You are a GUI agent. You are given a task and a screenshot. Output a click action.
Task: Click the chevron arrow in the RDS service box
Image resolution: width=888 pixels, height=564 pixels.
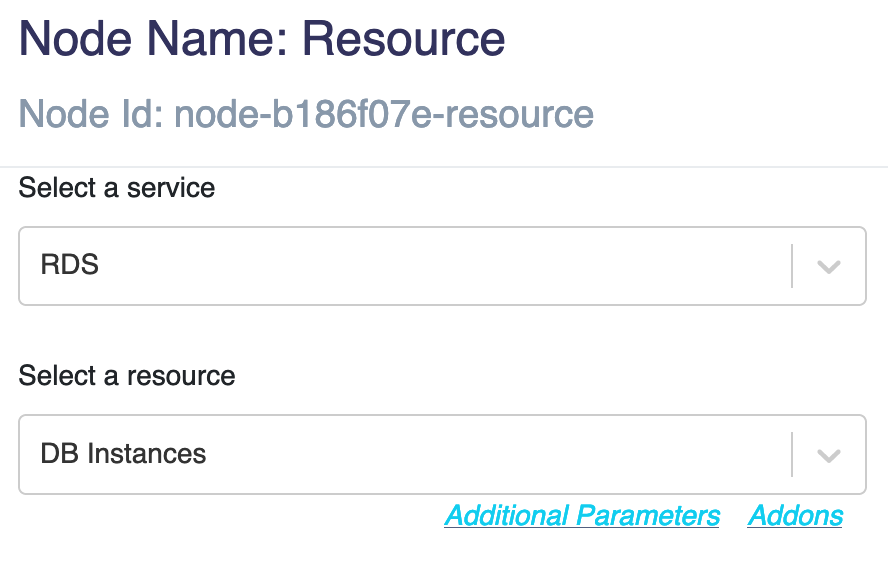[829, 266]
